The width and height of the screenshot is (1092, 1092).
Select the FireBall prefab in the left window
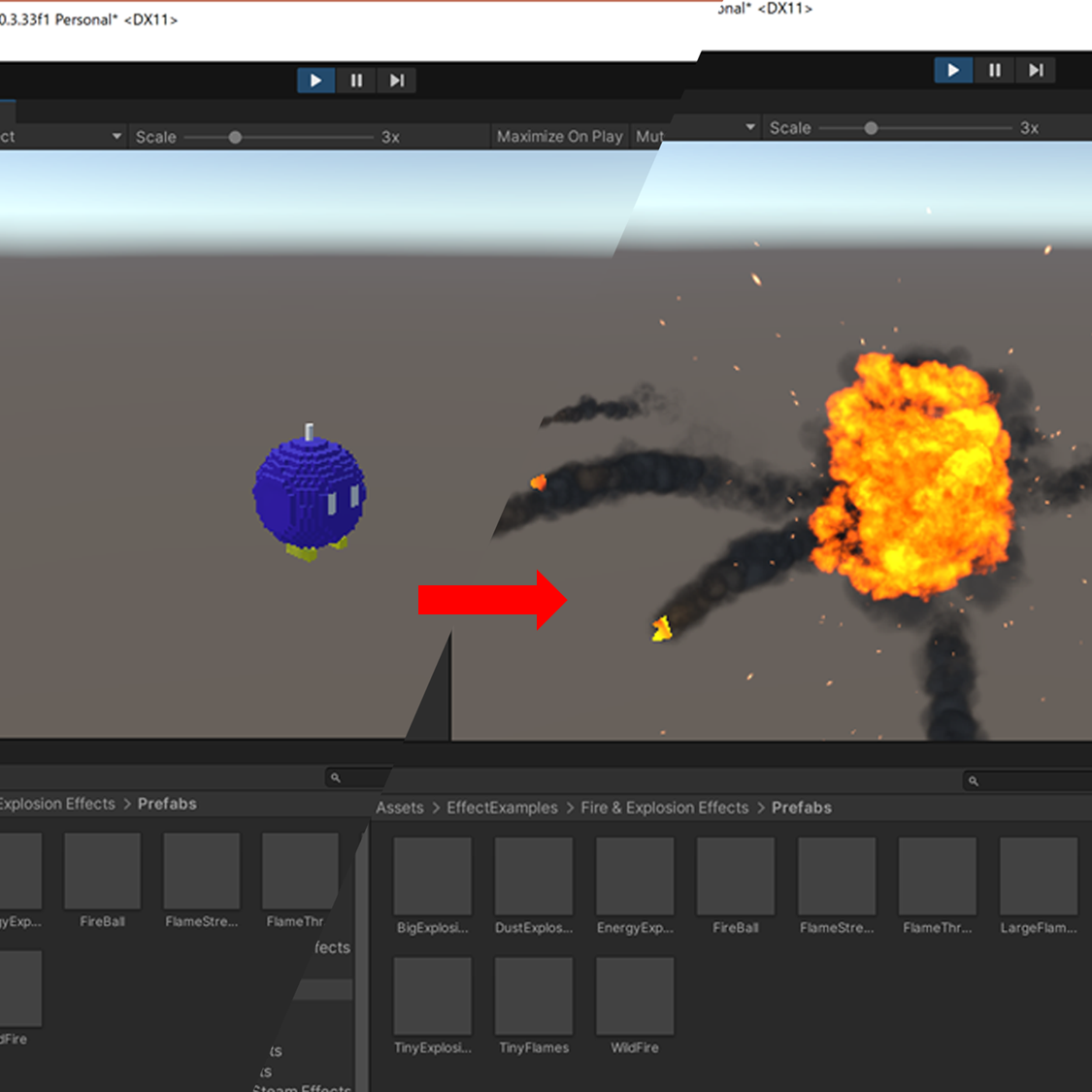coord(102,880)
